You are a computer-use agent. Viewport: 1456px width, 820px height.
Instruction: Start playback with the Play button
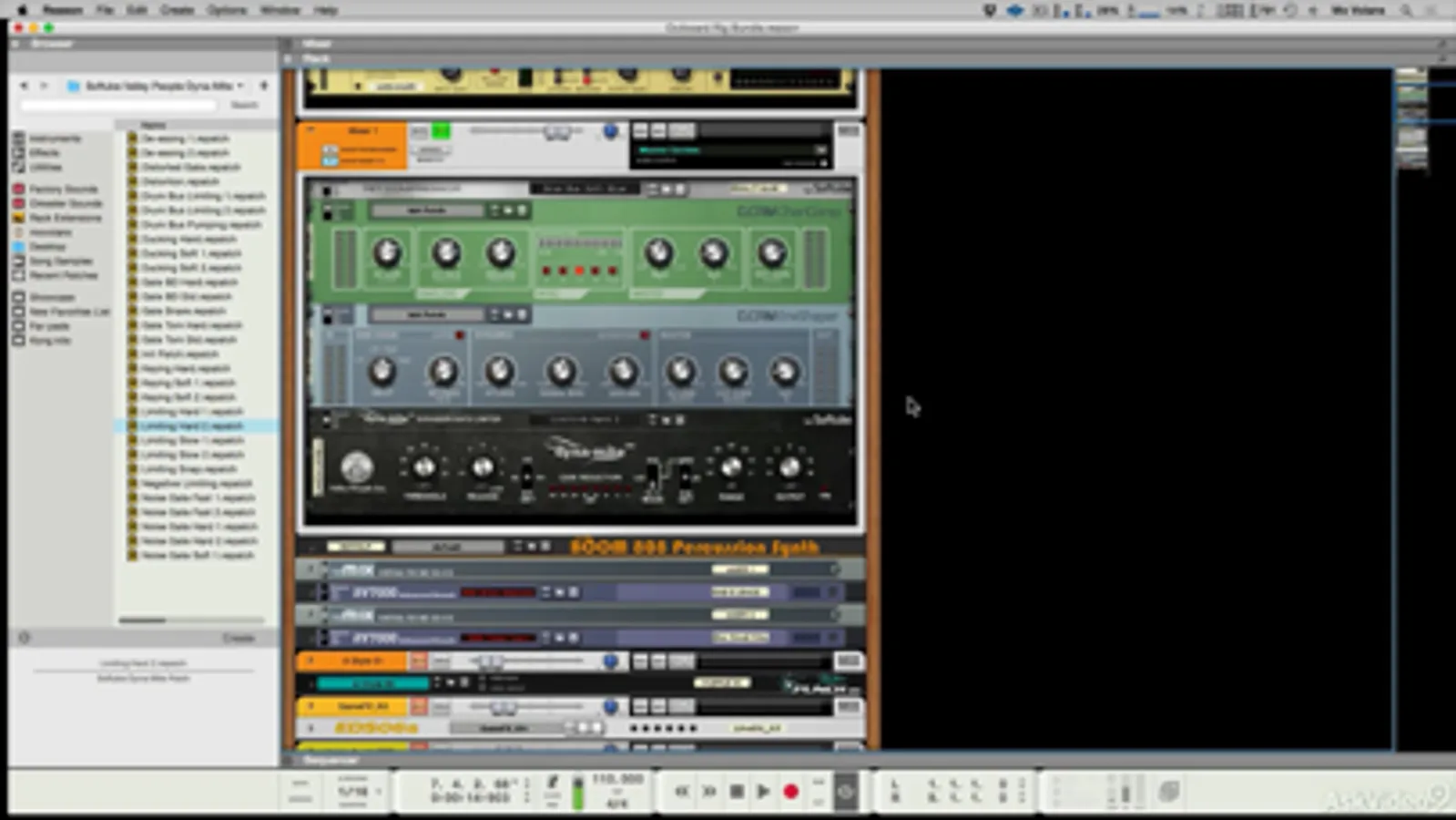763,792
